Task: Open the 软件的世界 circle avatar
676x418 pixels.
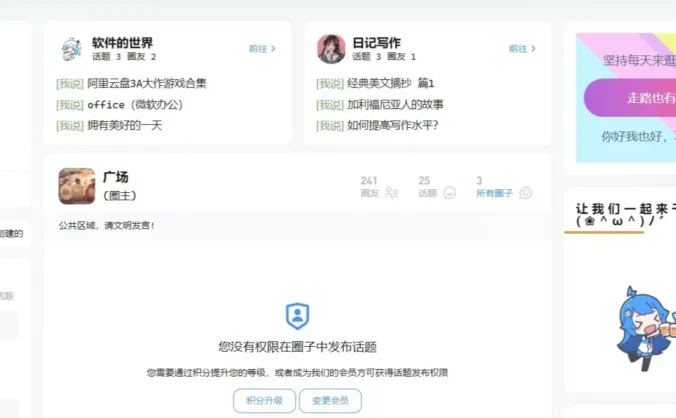Action: [72, 49]
